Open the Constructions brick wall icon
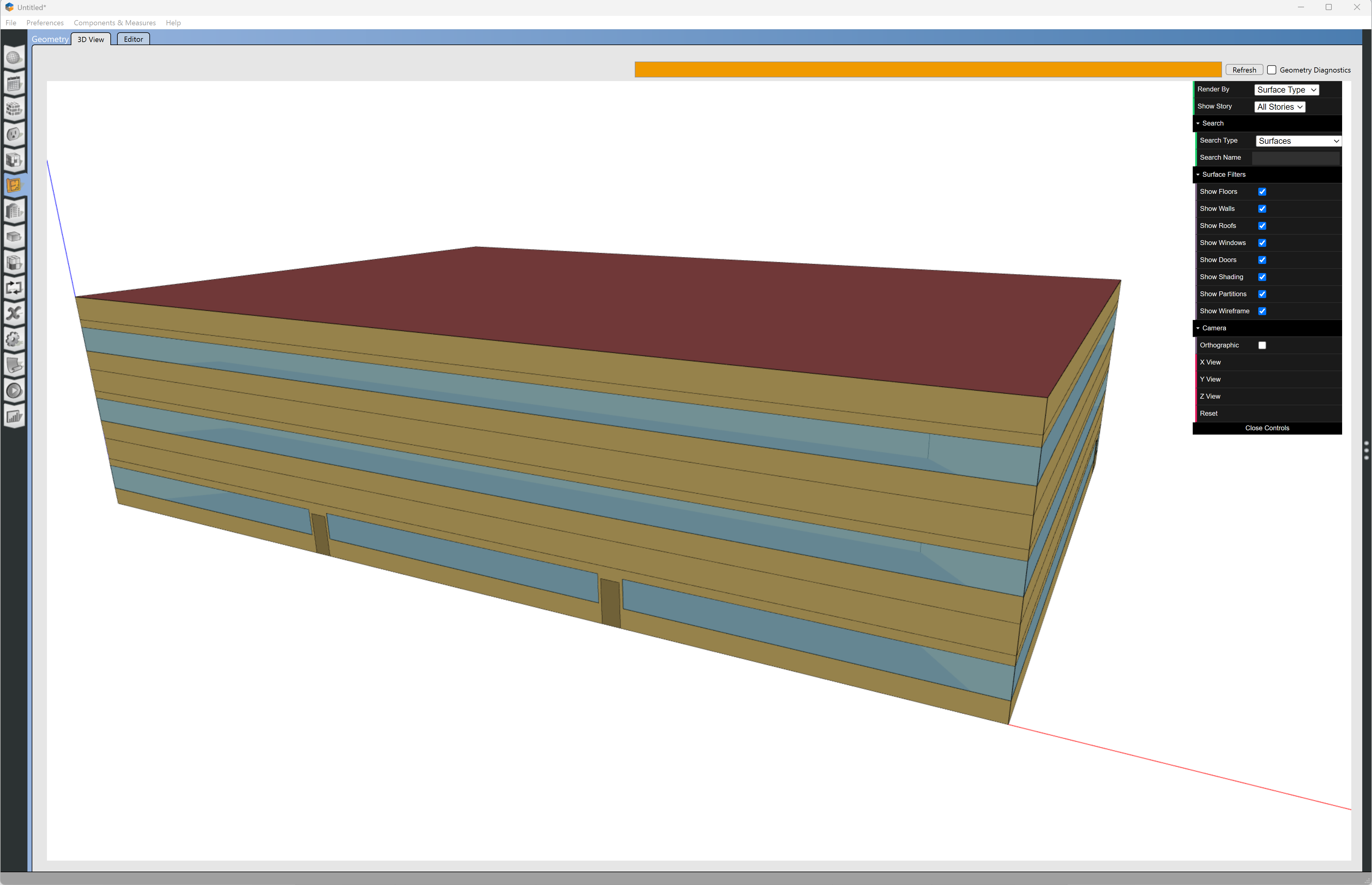This screenshot has height=885, width=1372. pos(14,109)
